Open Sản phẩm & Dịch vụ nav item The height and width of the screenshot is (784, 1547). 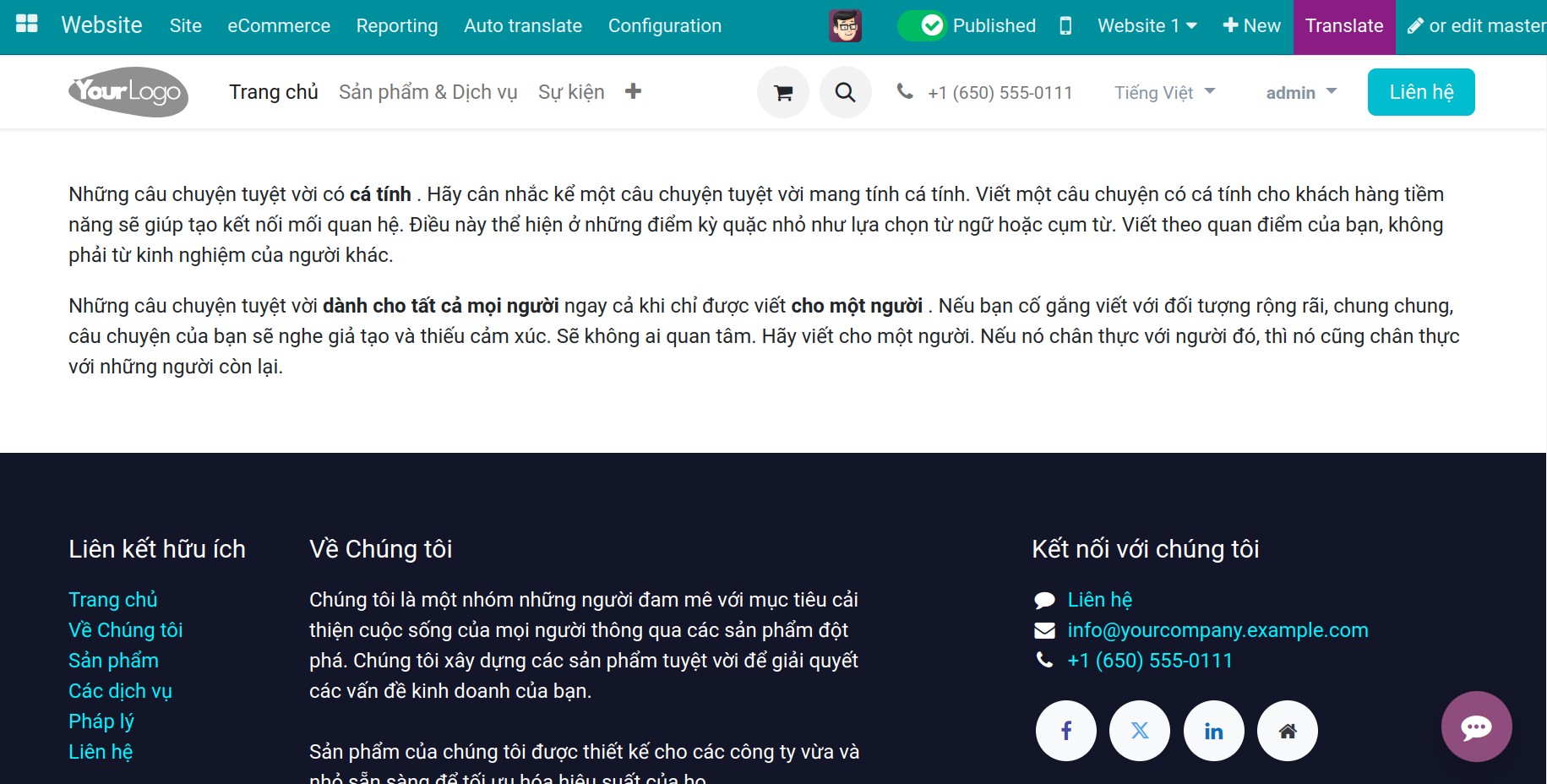pos(428,91)
